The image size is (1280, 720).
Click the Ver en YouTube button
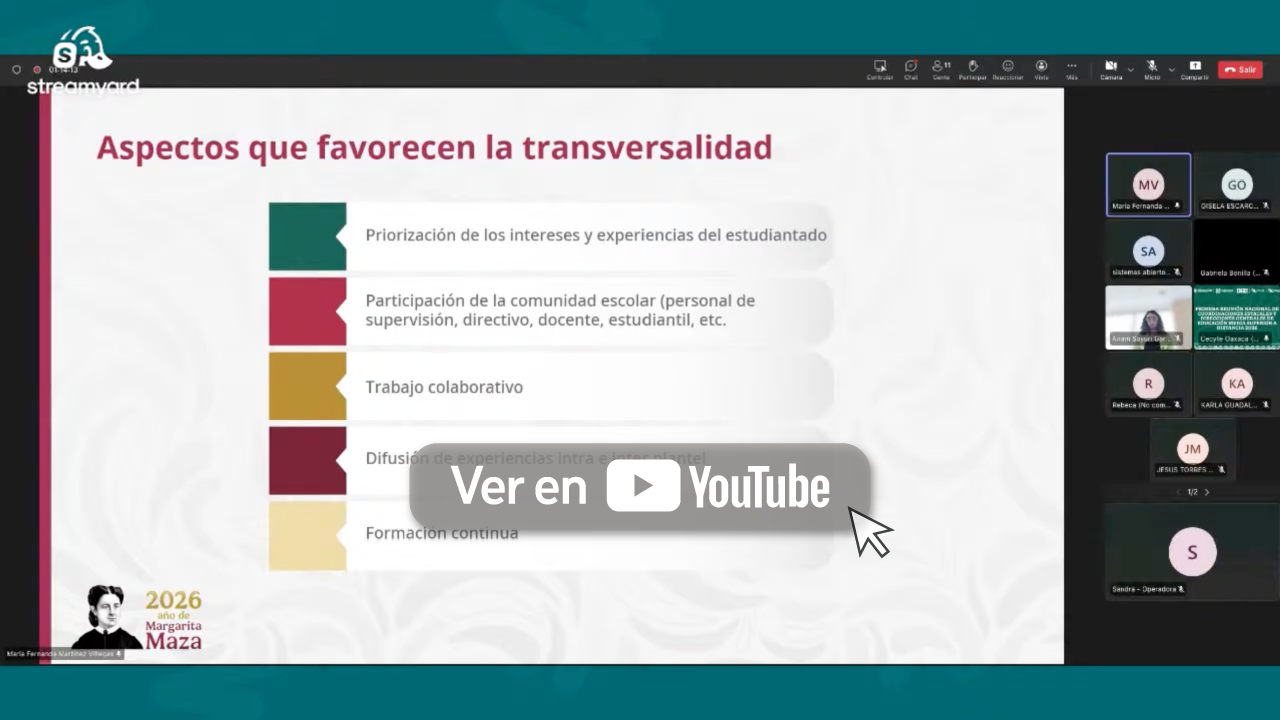click(640, 487)
